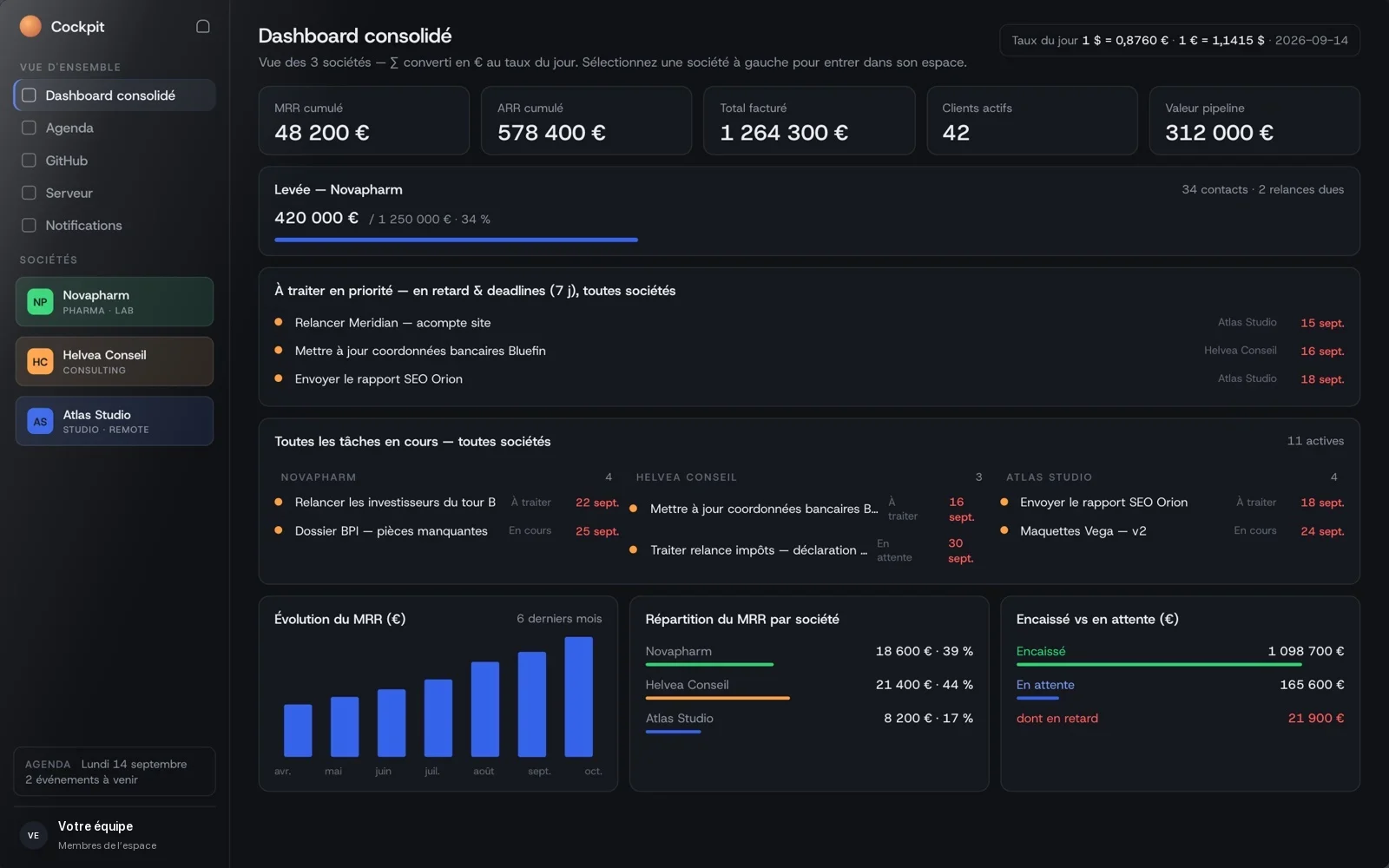Open task 'Maquettes Vega — v2'
The height and width of the screenshot is (868, 1389).
(x=1172, y=531)
